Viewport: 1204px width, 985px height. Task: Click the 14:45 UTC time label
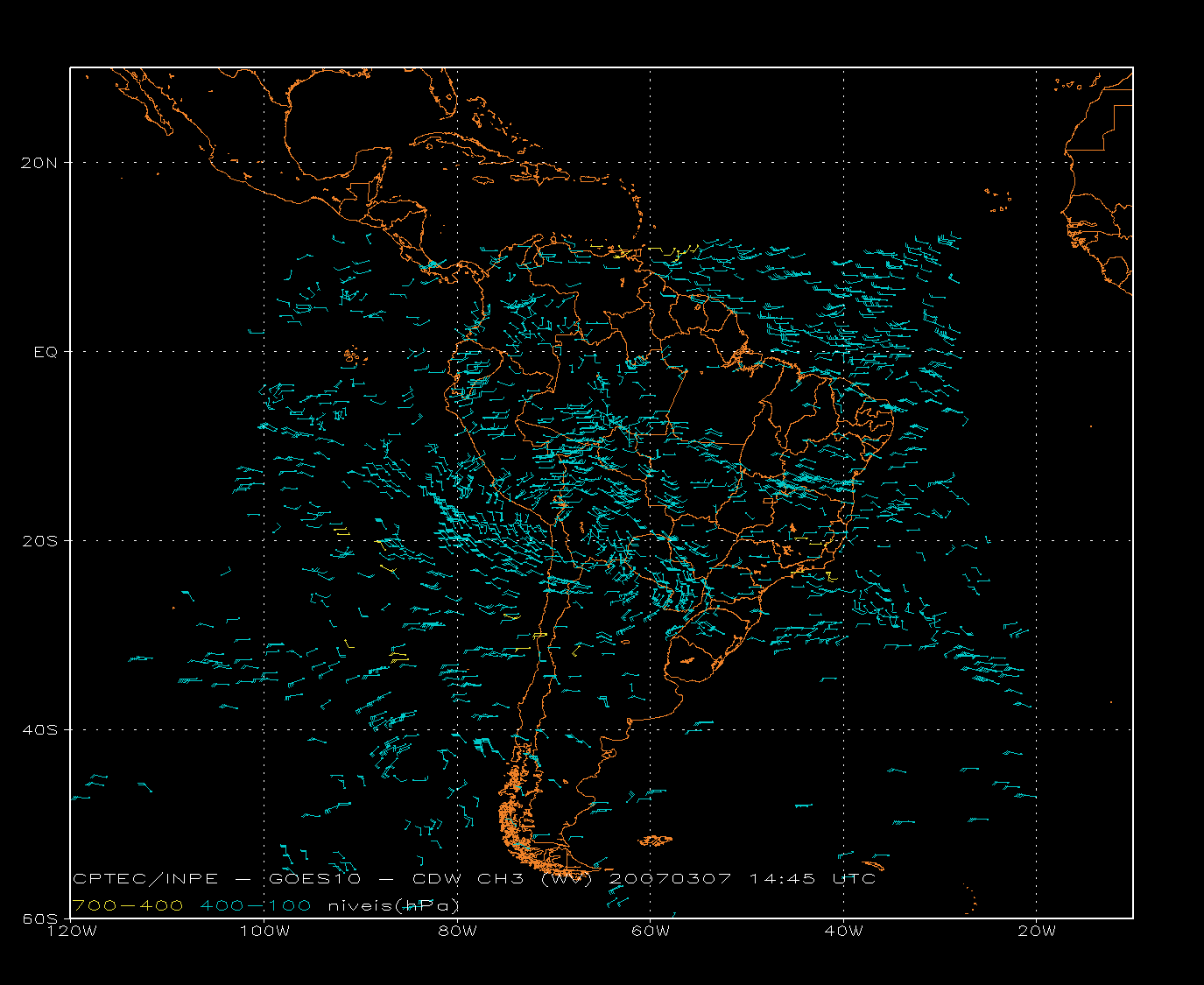[813, 878]
